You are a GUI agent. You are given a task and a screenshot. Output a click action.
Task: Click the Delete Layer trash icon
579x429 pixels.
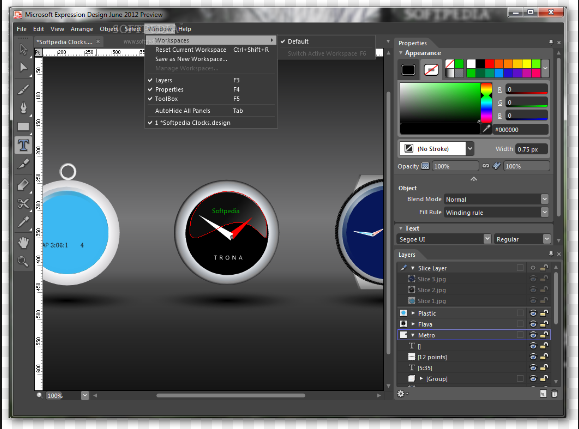tap(554, 394)
